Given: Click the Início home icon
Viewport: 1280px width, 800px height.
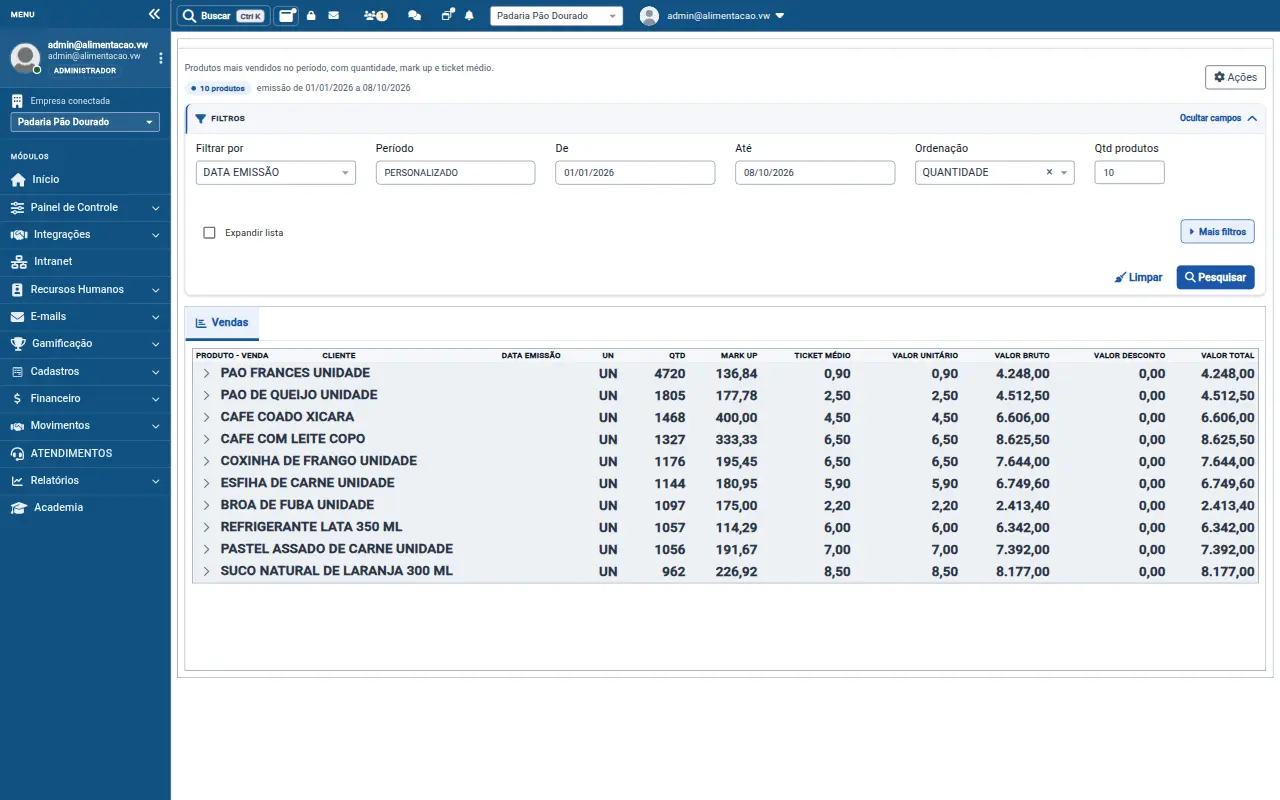Looking at the screenshot, I should (x=18, y=180).
